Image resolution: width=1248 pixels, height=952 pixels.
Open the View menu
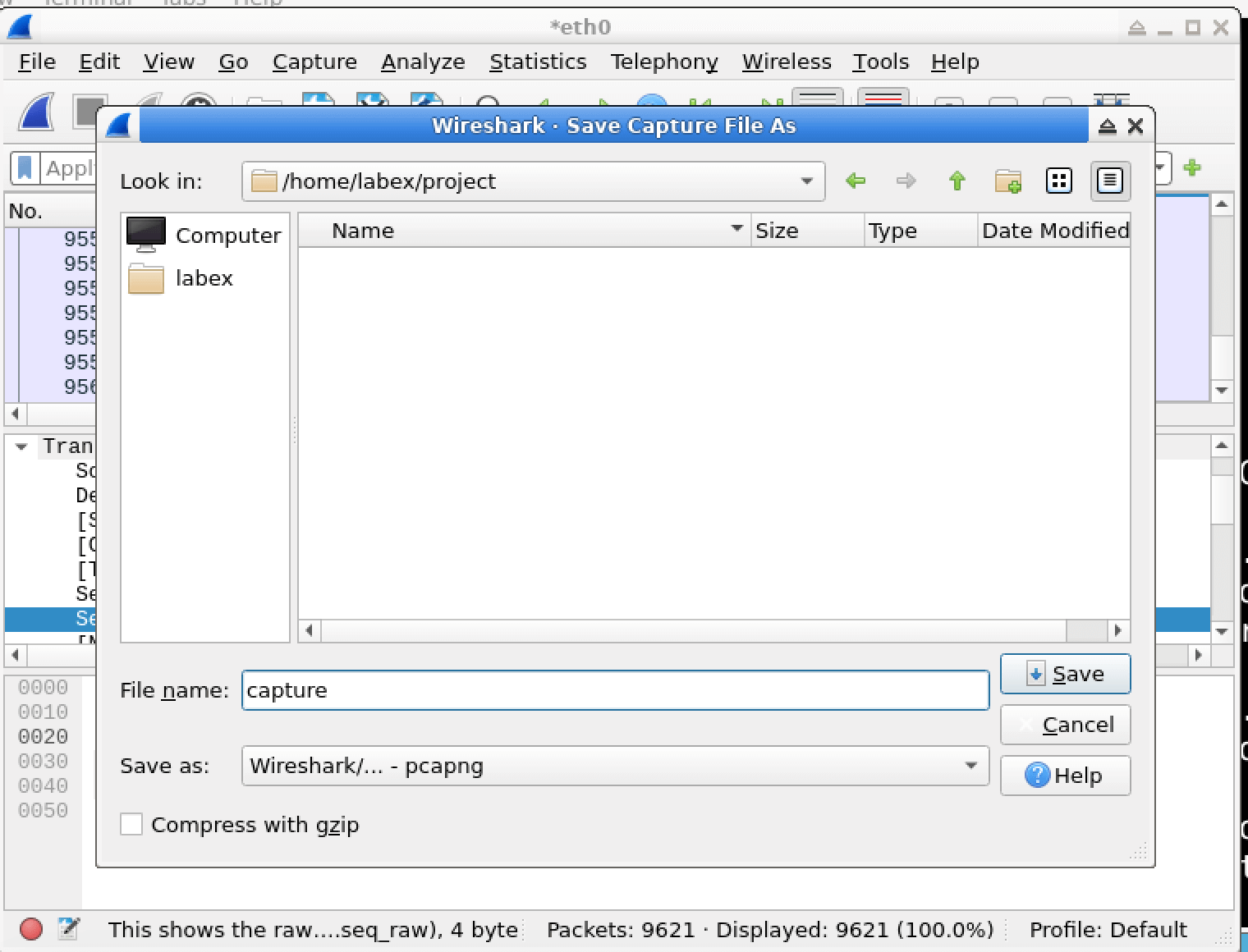(x=169, y=62)
